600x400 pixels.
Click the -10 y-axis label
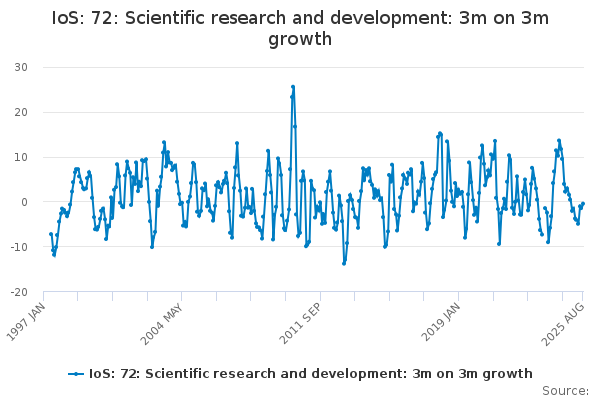pos(19,247)
